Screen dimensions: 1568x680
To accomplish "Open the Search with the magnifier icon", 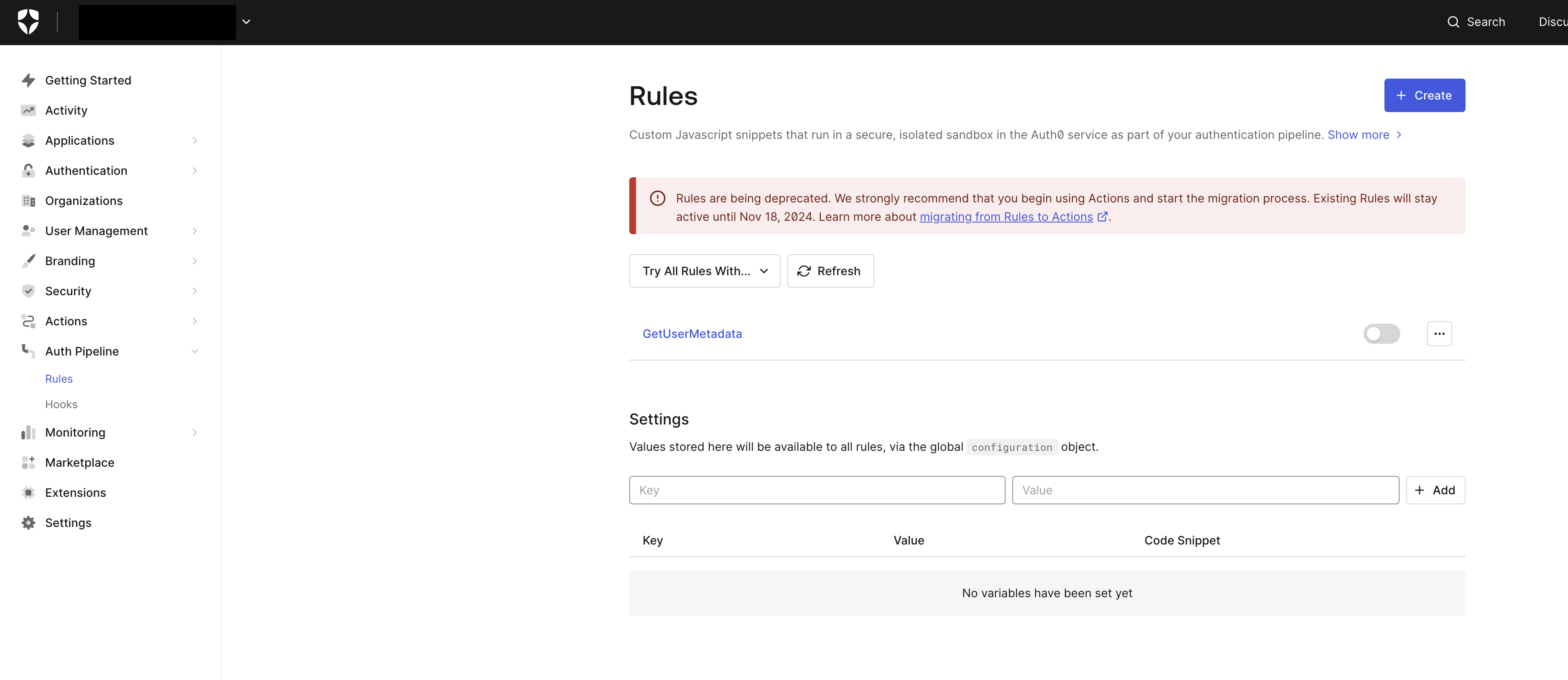I will point(1453,22).
